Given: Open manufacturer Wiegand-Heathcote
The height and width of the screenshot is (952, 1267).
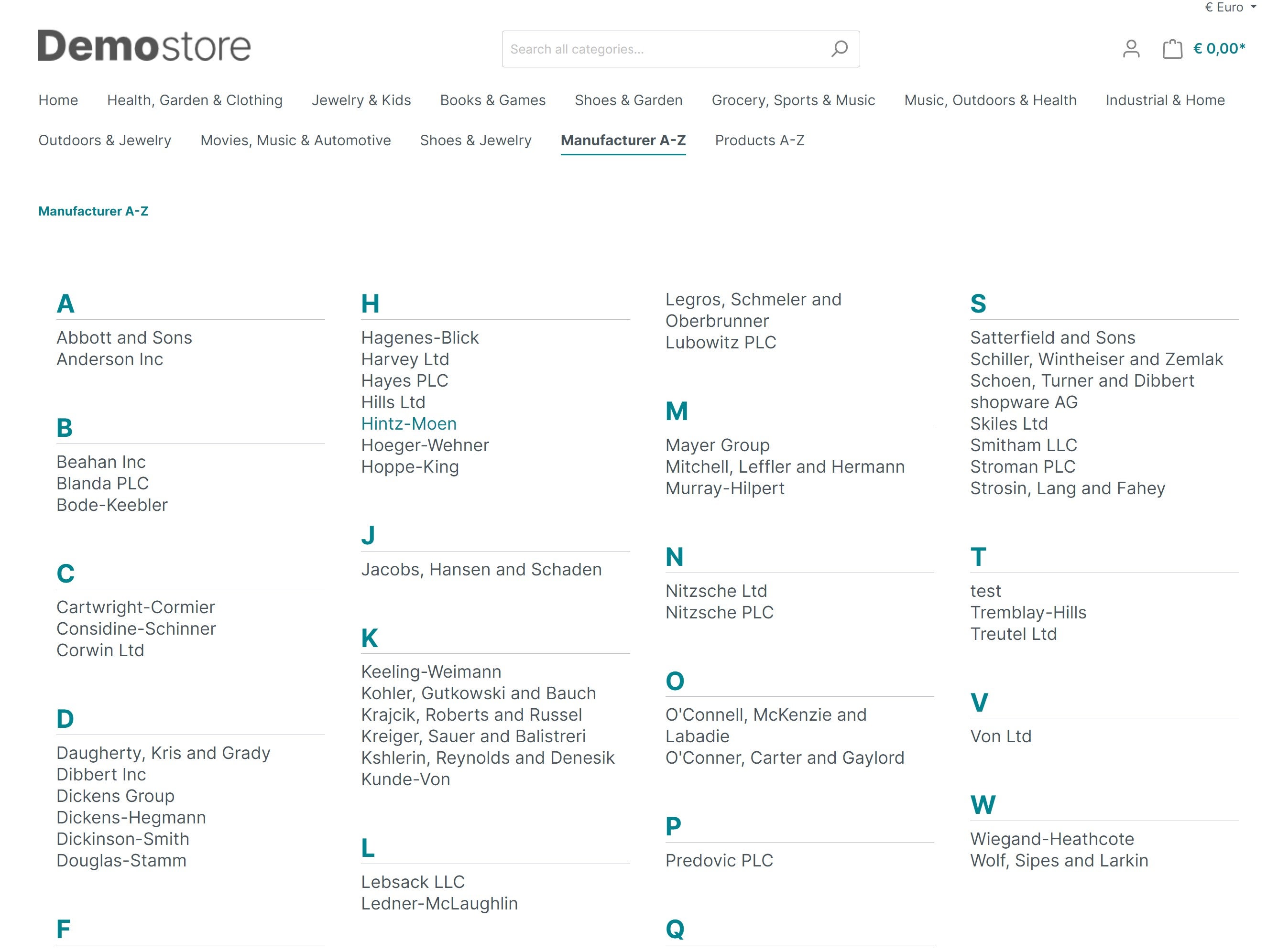Looking at the screenshot, I should [x=1052, y=839].
